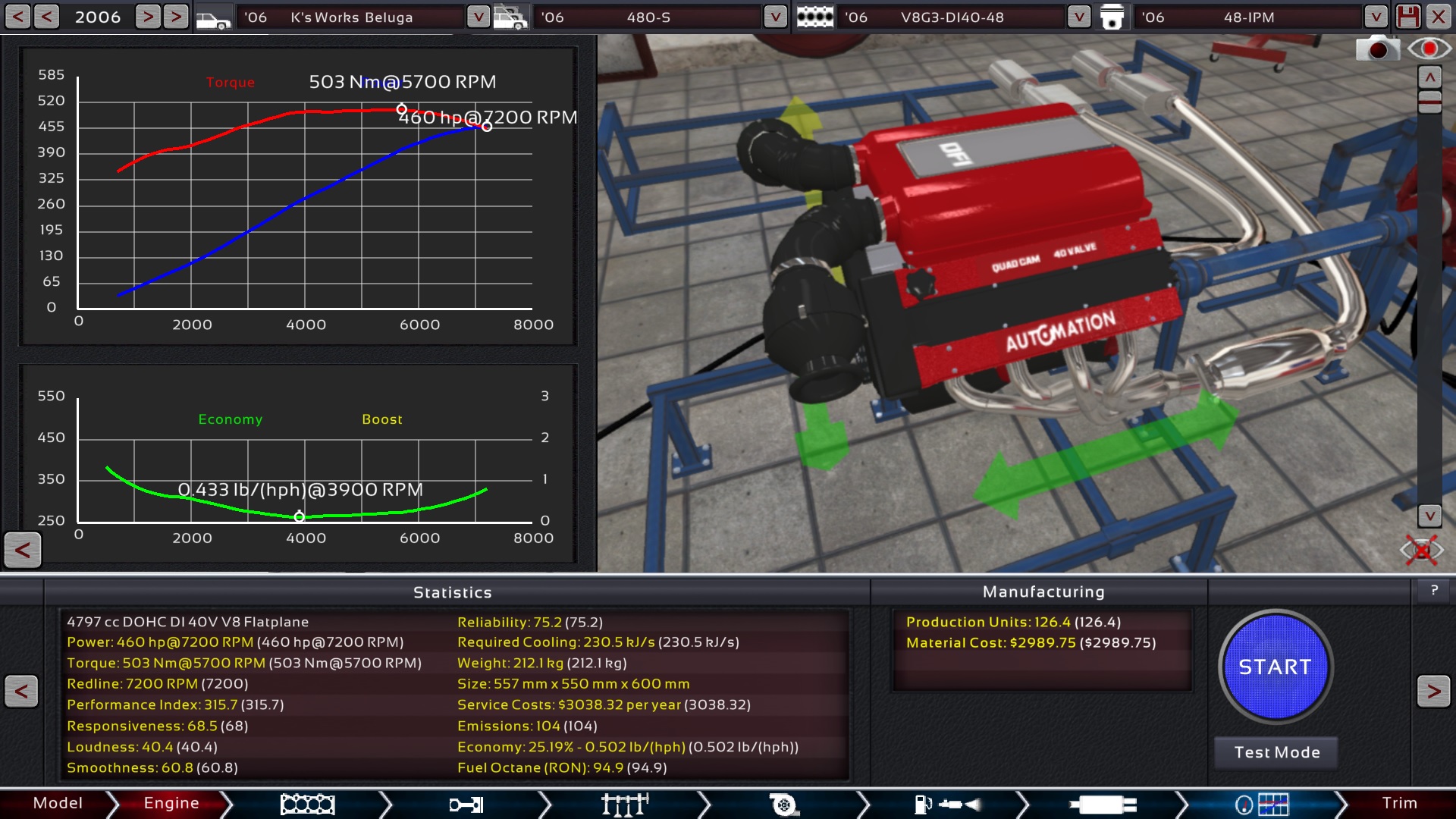Image resolution: width=1456 pixels, height=819 pixels.
Task: Open the turbo aspiration tab icon
Action: tap(784, 804)
